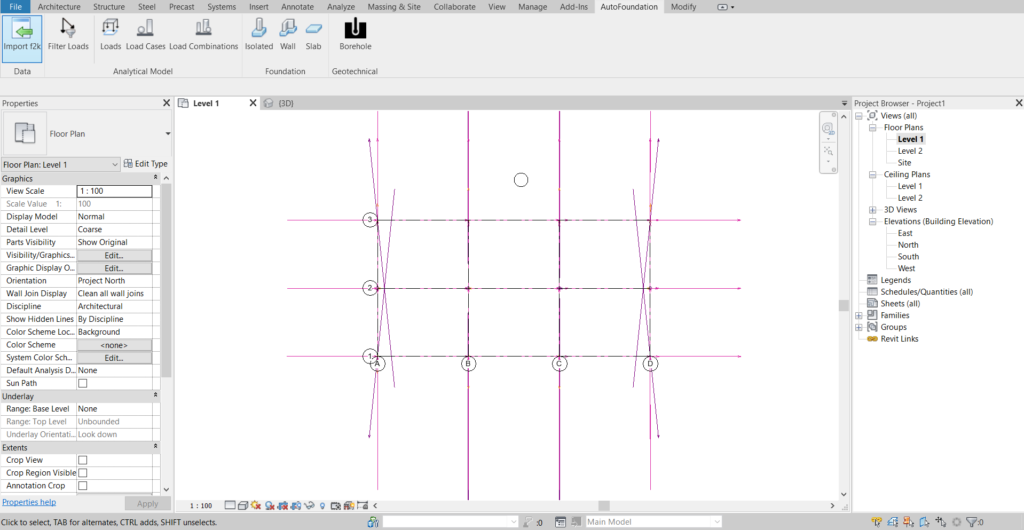Switch to the {3D} view tab
Viewport: 1024px width, 530px height.
[x=285, y=103]
